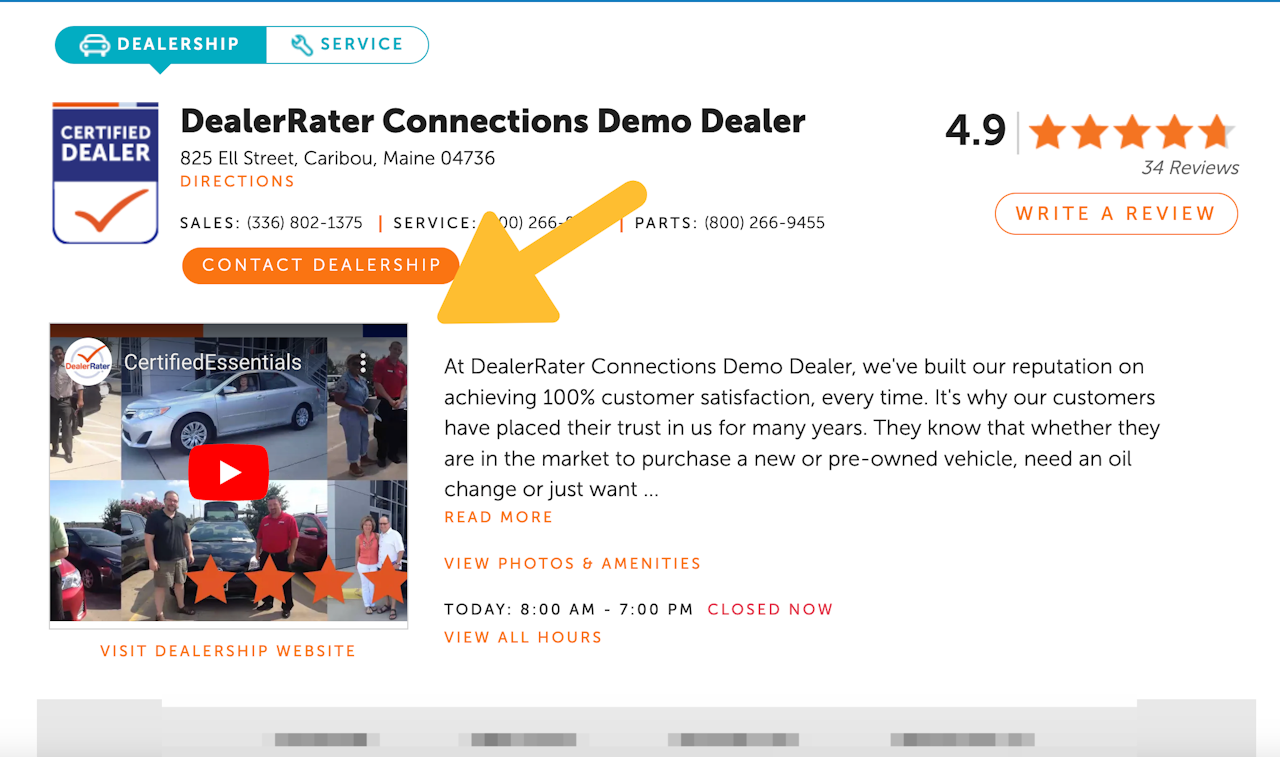
Task: Open the video's three-dot options menu
Action: (364, 363)
